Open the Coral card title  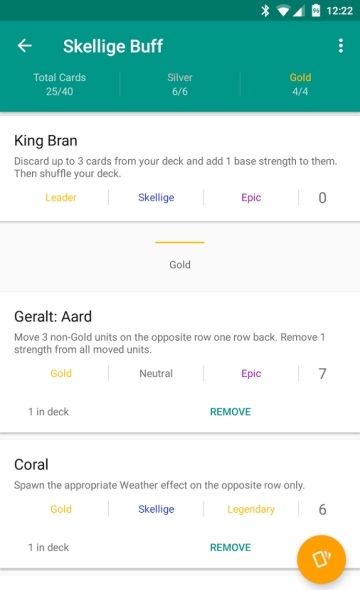(31, 465)
